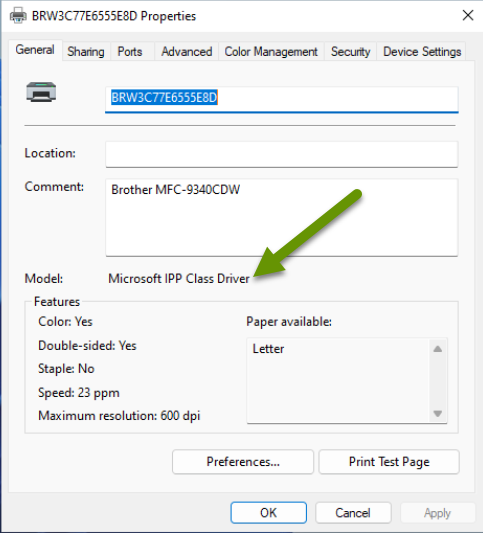The image size is (483, 533).
Task: Switch to the Device Settings tab
Action: 422,52
